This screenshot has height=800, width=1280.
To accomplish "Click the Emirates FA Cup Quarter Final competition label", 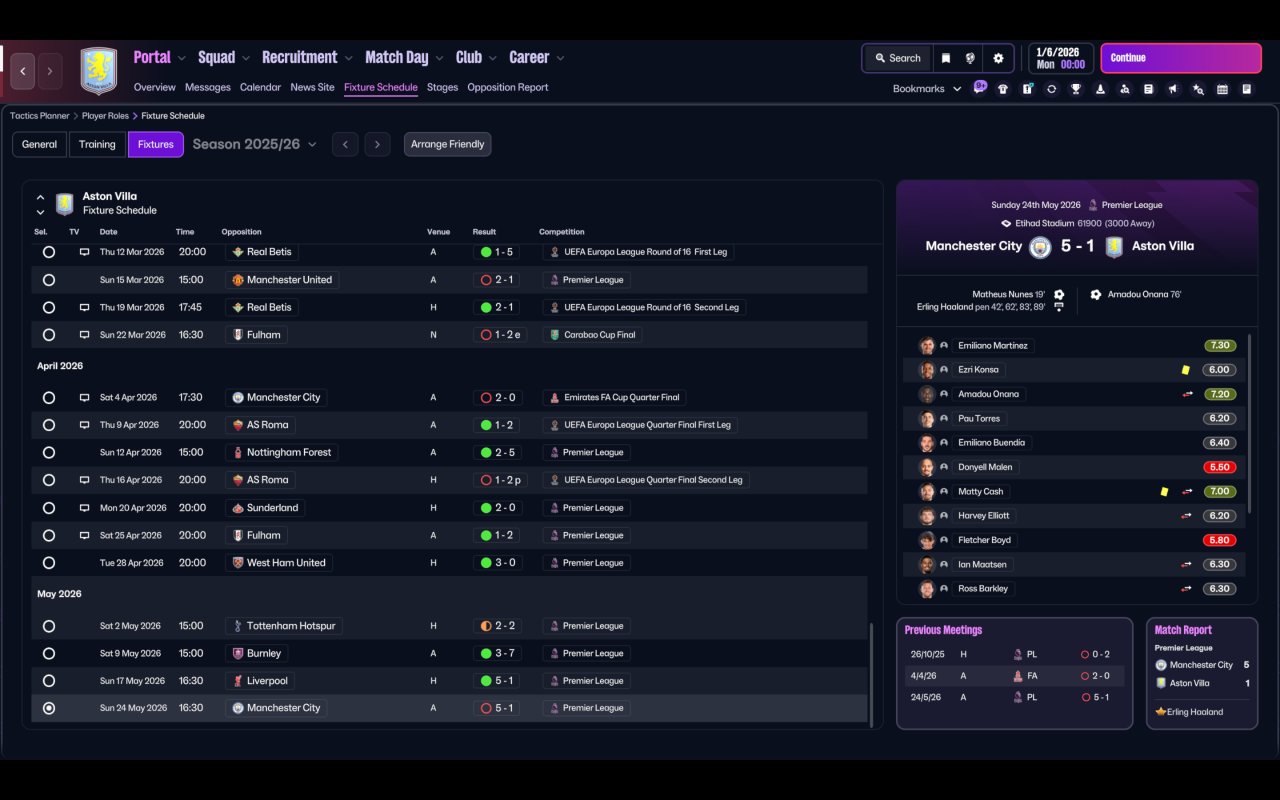I will coord(615,398).
